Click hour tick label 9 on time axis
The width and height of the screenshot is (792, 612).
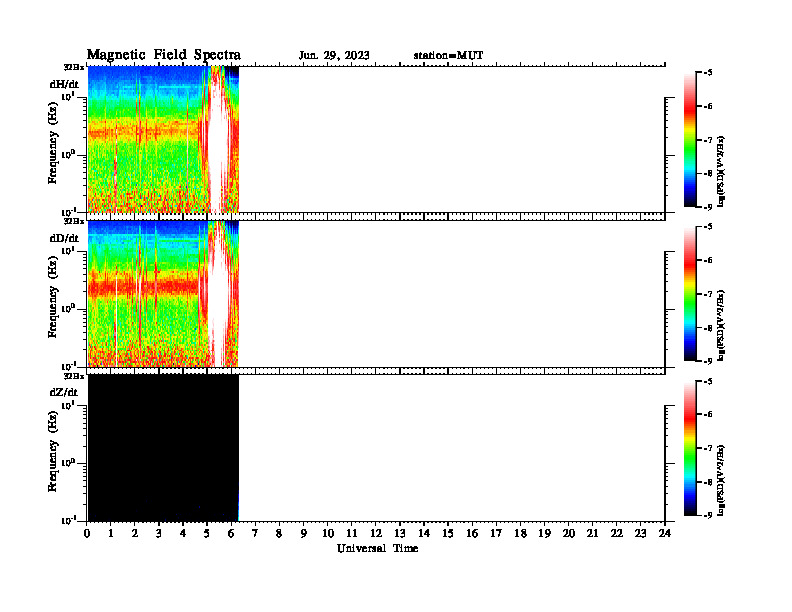[x=304, y=533]
